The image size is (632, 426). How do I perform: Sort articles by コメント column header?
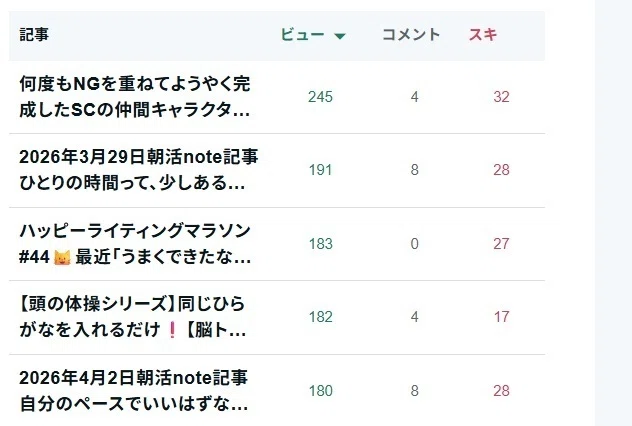point(411,35)
